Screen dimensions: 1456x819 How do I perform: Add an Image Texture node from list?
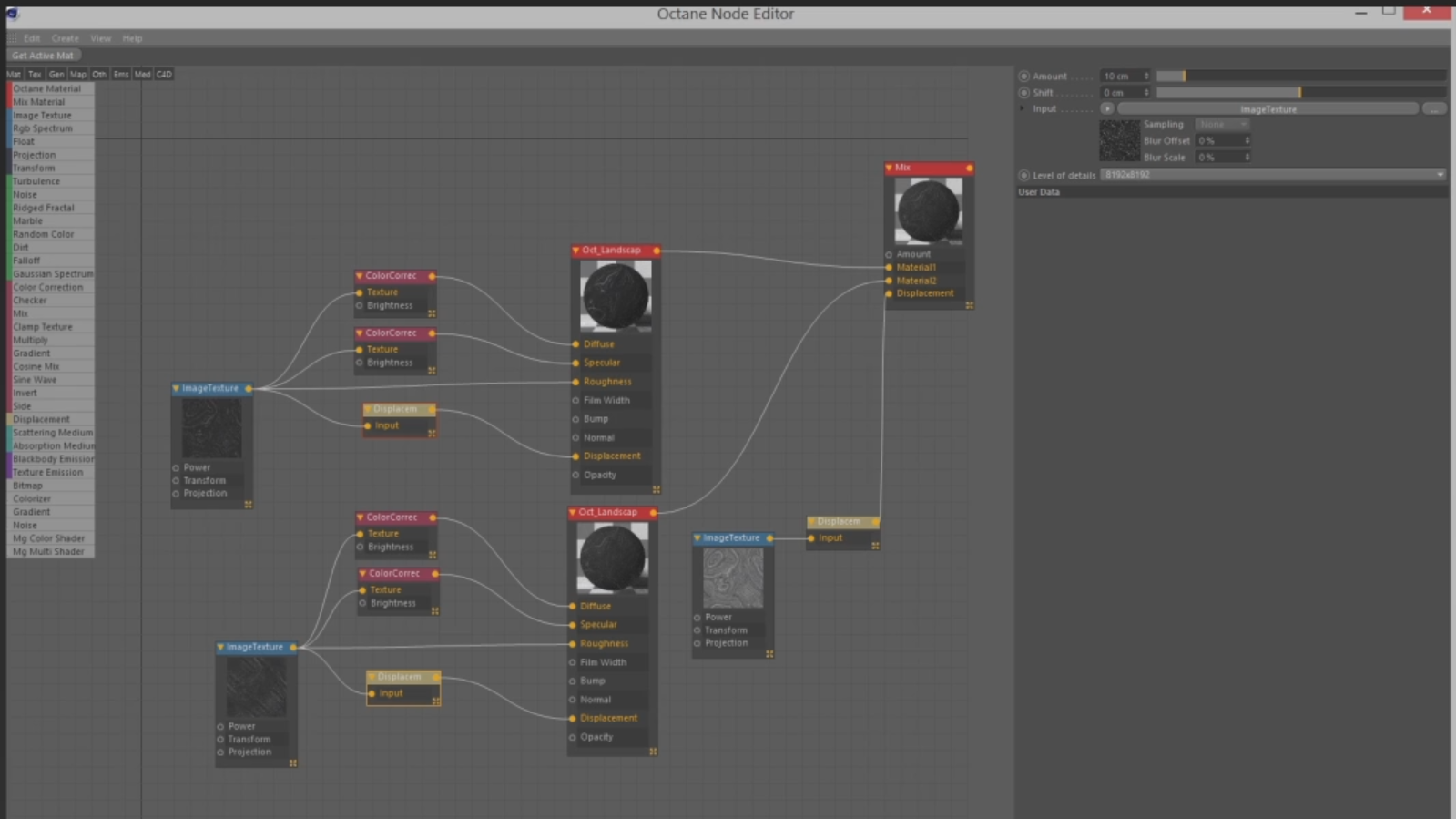pos(50,116)
